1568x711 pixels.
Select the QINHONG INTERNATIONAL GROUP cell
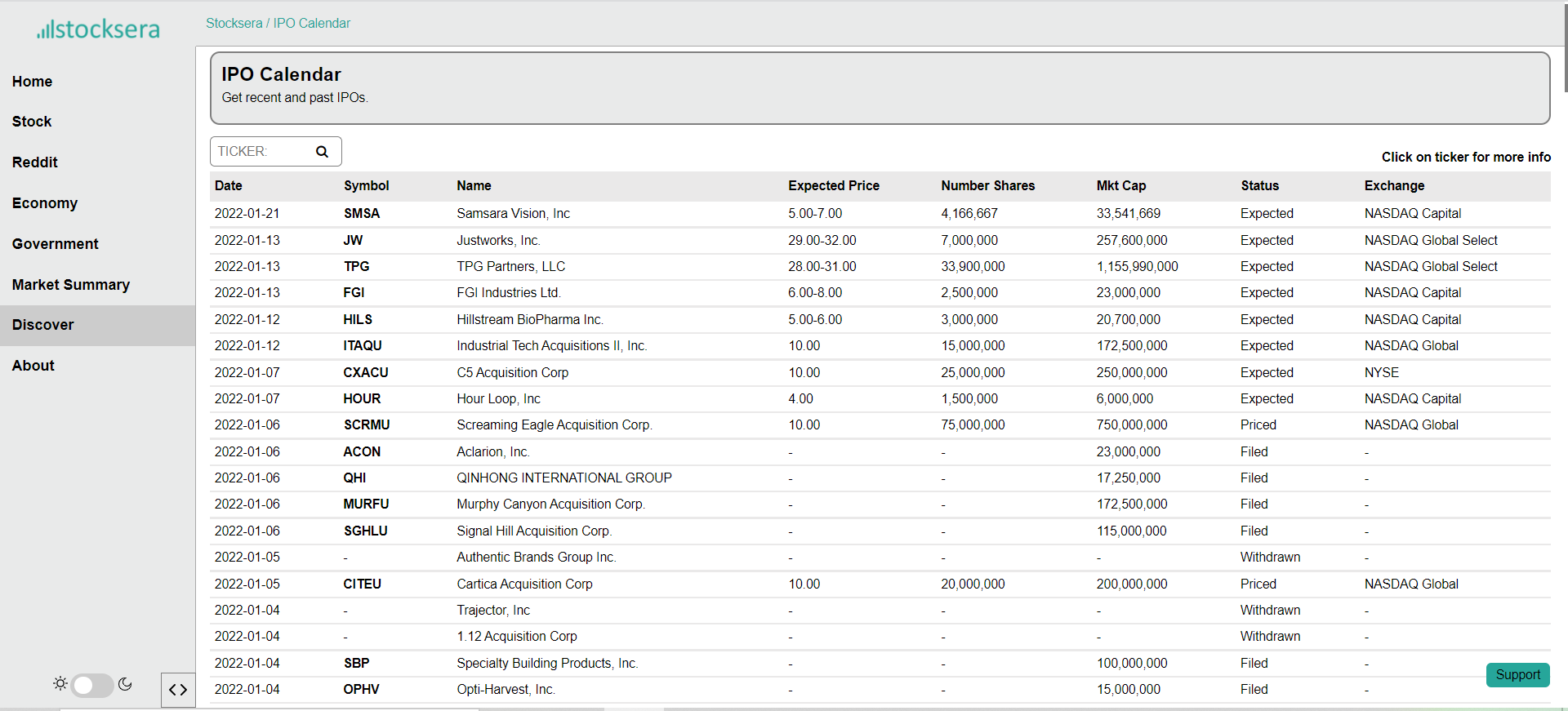coord(564,478)
